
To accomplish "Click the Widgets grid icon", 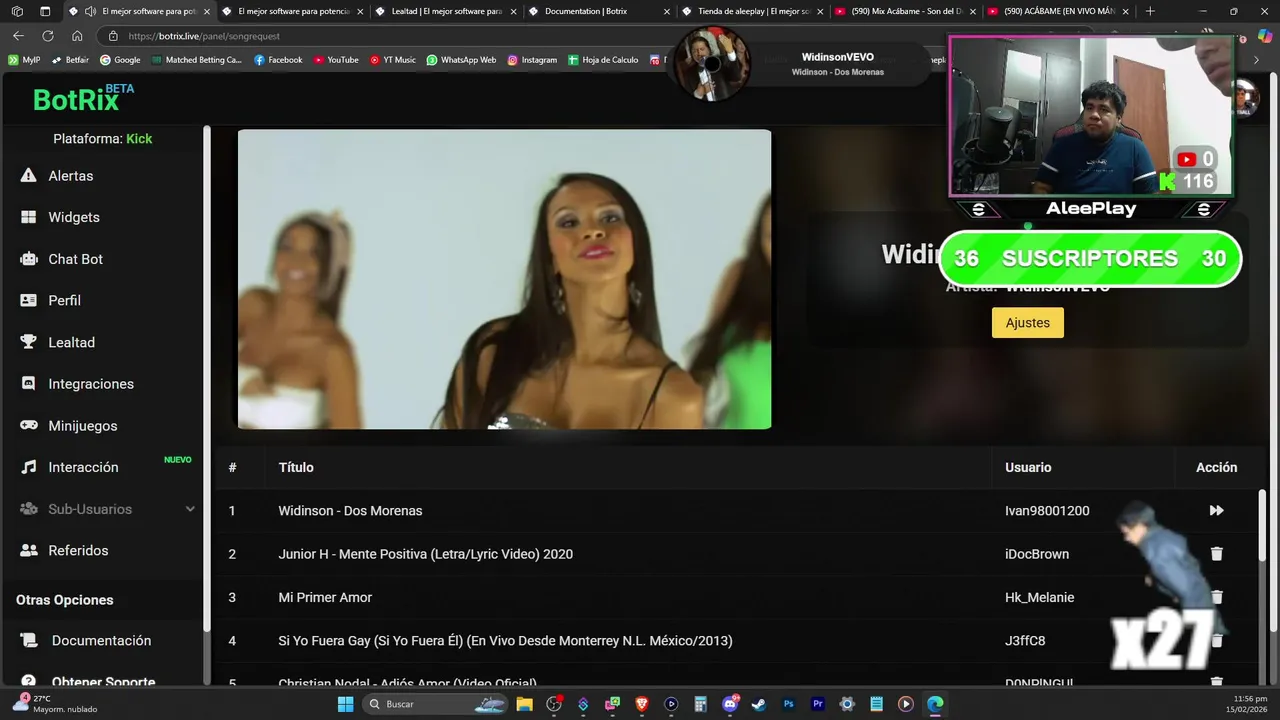I will pos(29,217).
